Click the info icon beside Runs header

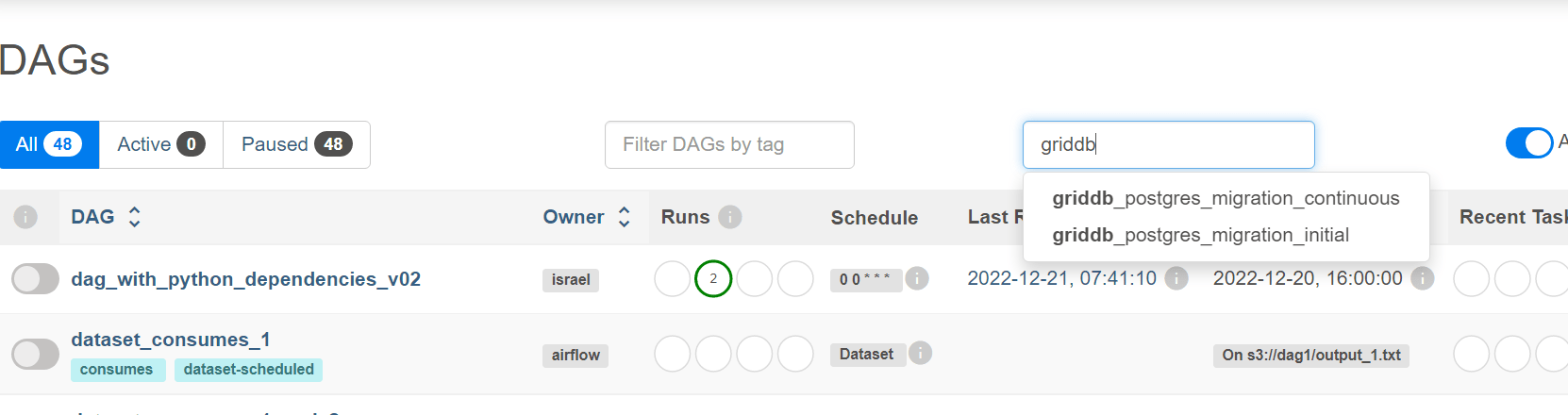(x=729, y=217)
